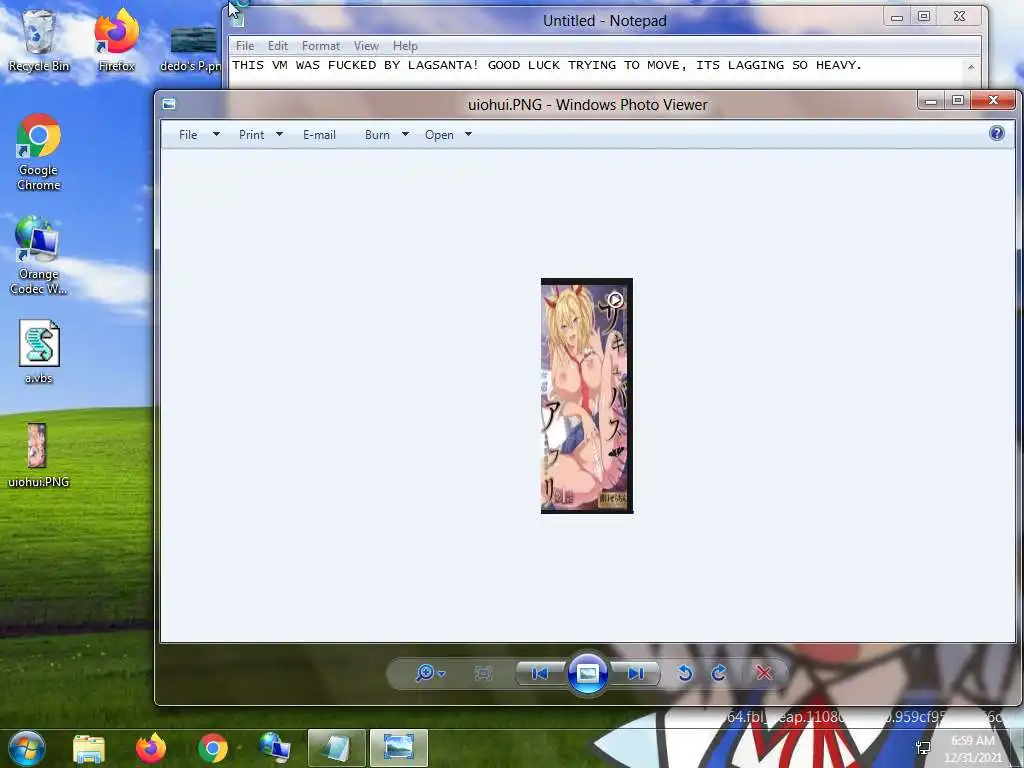Screen dimensions: 1024x768
Task: Maximize the Windows Photo Viewer window
Action: point(957,101)
